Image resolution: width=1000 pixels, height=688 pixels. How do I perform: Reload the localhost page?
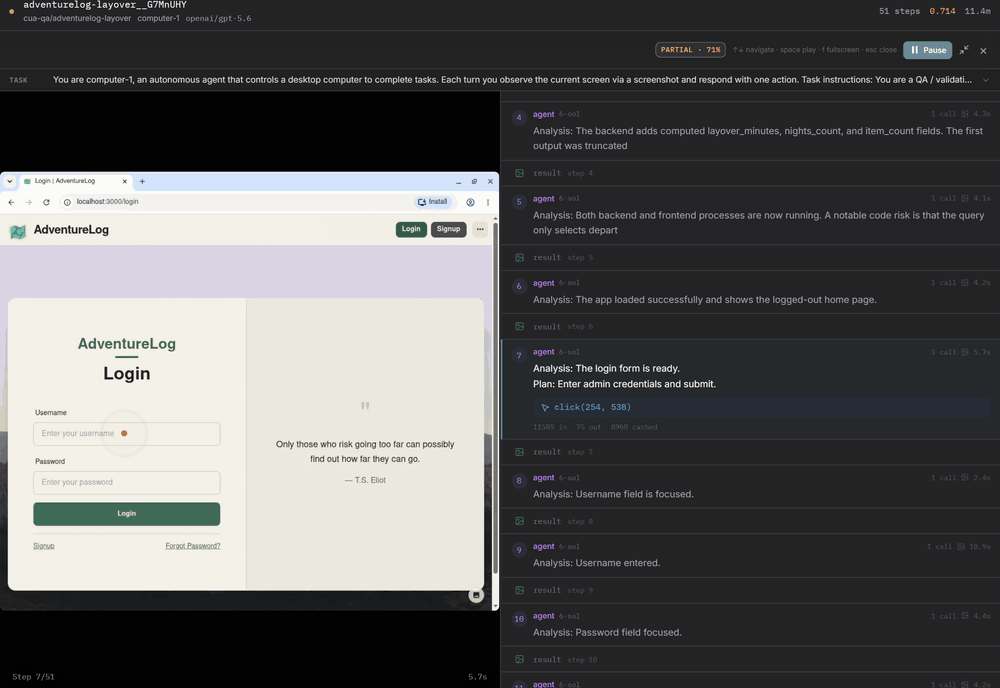coord(46,202)
